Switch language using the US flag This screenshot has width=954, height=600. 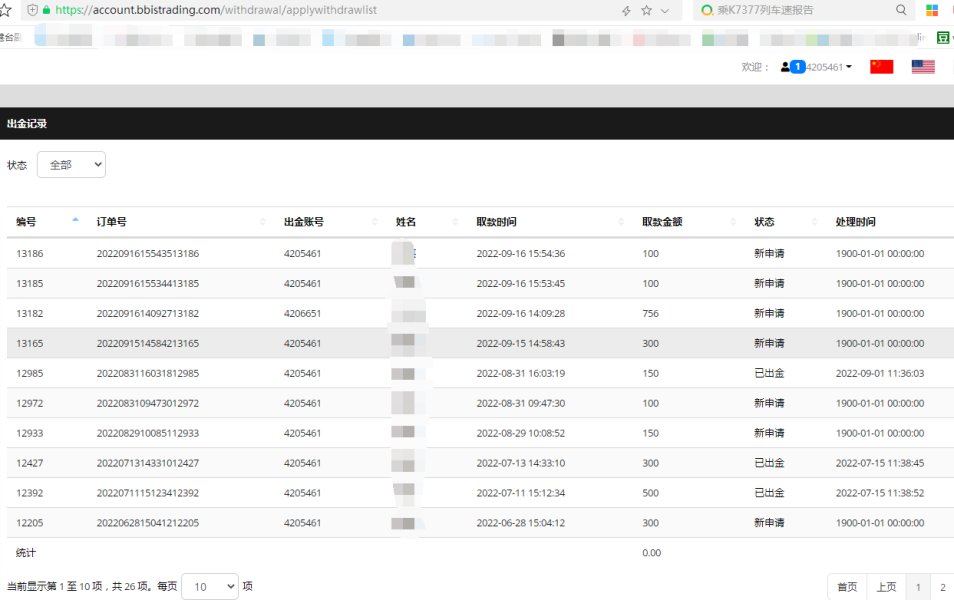(x=923, y=67)
